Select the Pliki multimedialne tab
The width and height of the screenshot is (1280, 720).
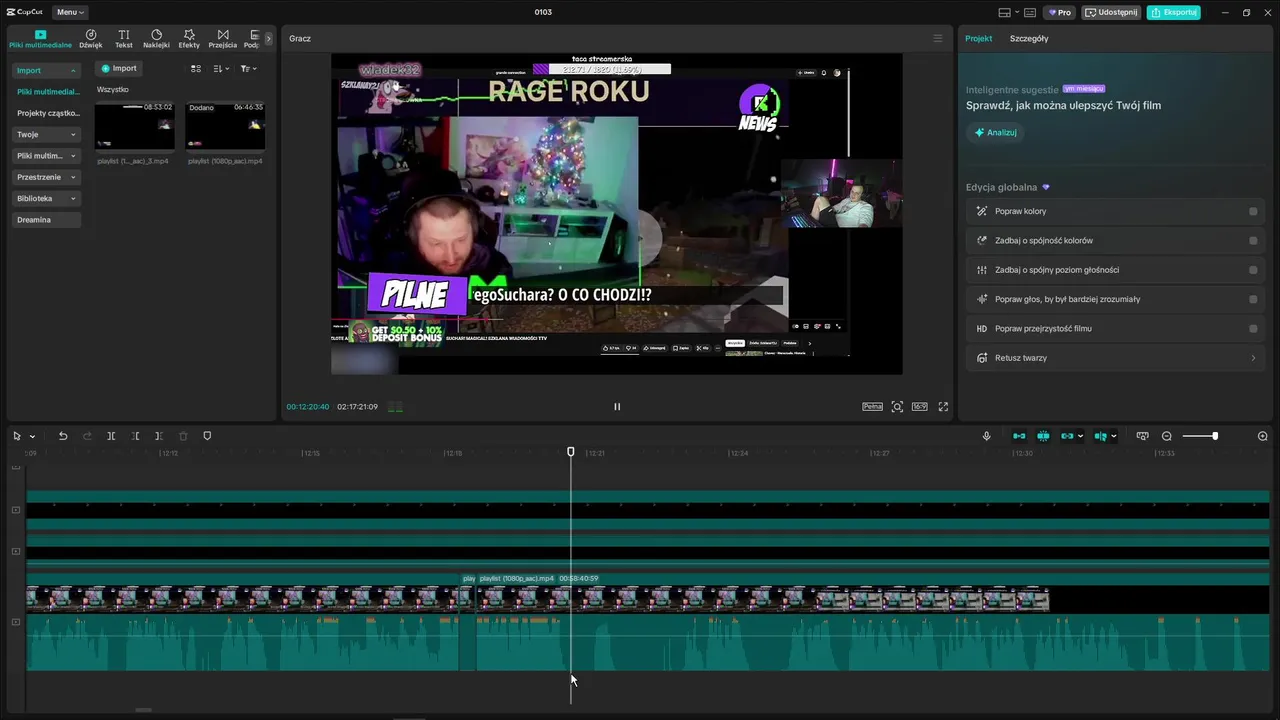(40, 39)
